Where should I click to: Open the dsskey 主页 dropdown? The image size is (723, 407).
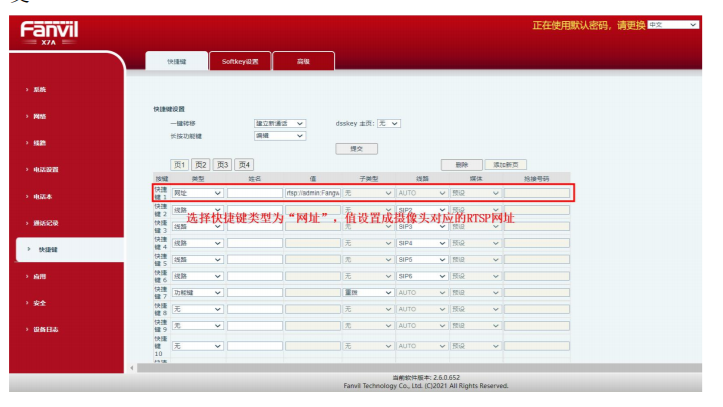click(389, 124)
